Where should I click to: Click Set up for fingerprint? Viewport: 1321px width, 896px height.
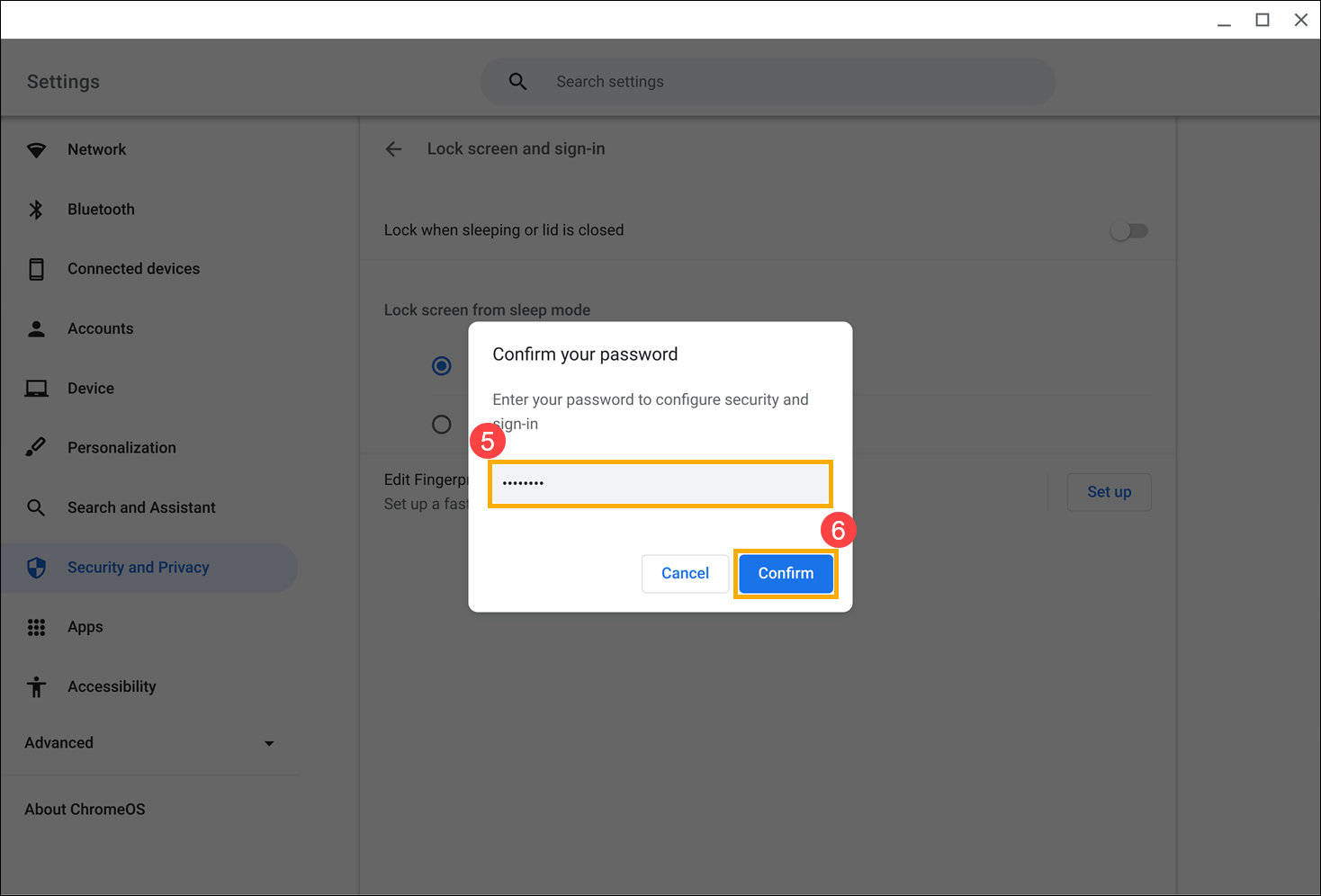(1109, 492)
